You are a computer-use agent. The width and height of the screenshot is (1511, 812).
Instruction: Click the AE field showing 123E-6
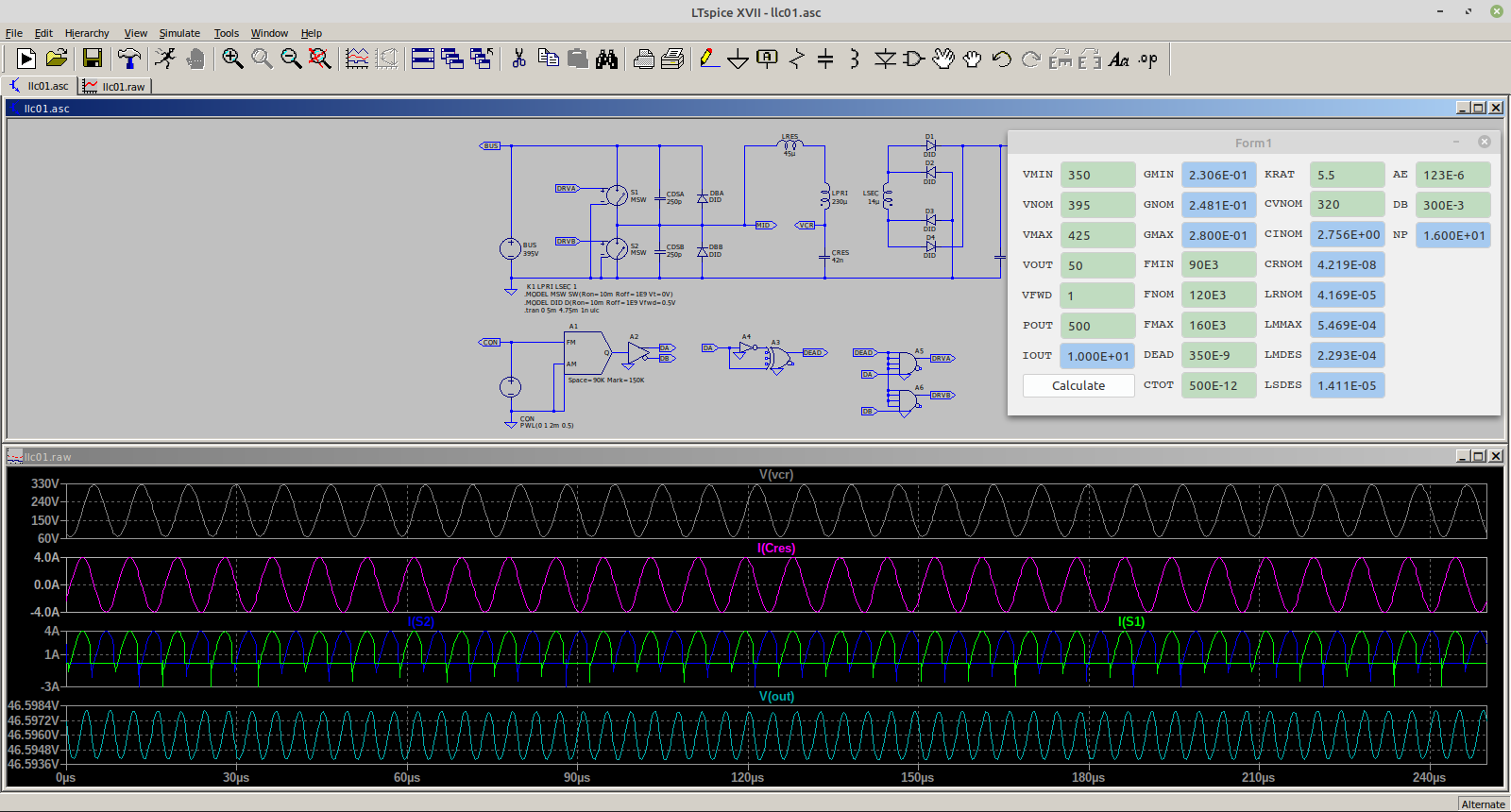point(1452,175)
